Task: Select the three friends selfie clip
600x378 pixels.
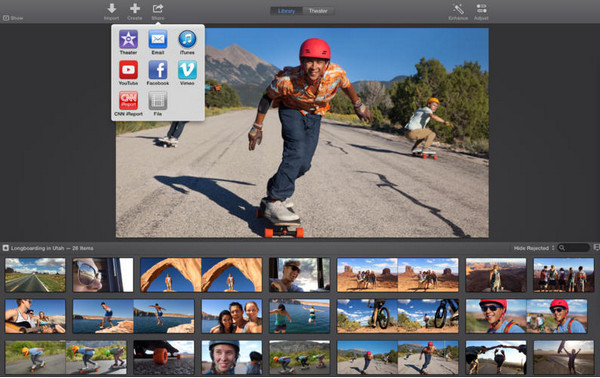Action: click(232, 316)
